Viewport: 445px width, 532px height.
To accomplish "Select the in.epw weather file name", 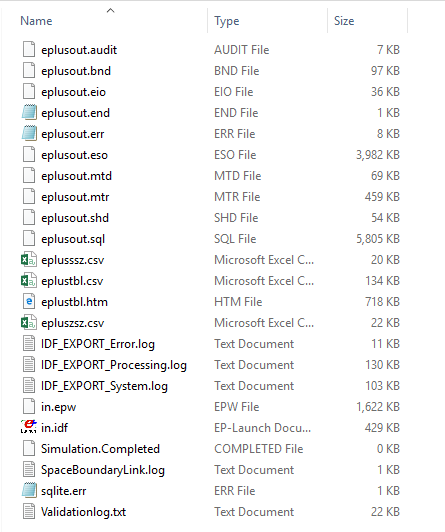I will [58, 407].
